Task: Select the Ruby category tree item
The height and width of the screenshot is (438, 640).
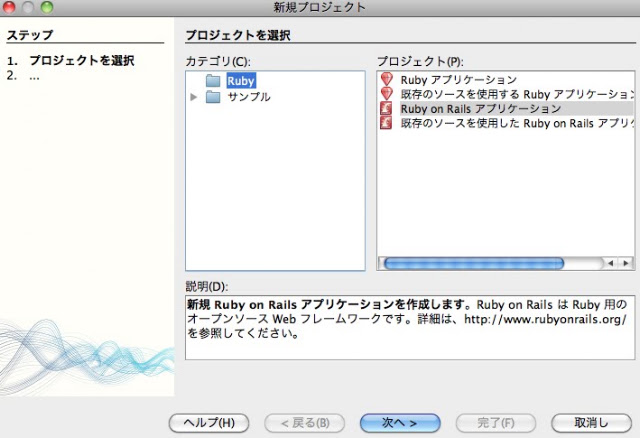Action: (241, 81)
